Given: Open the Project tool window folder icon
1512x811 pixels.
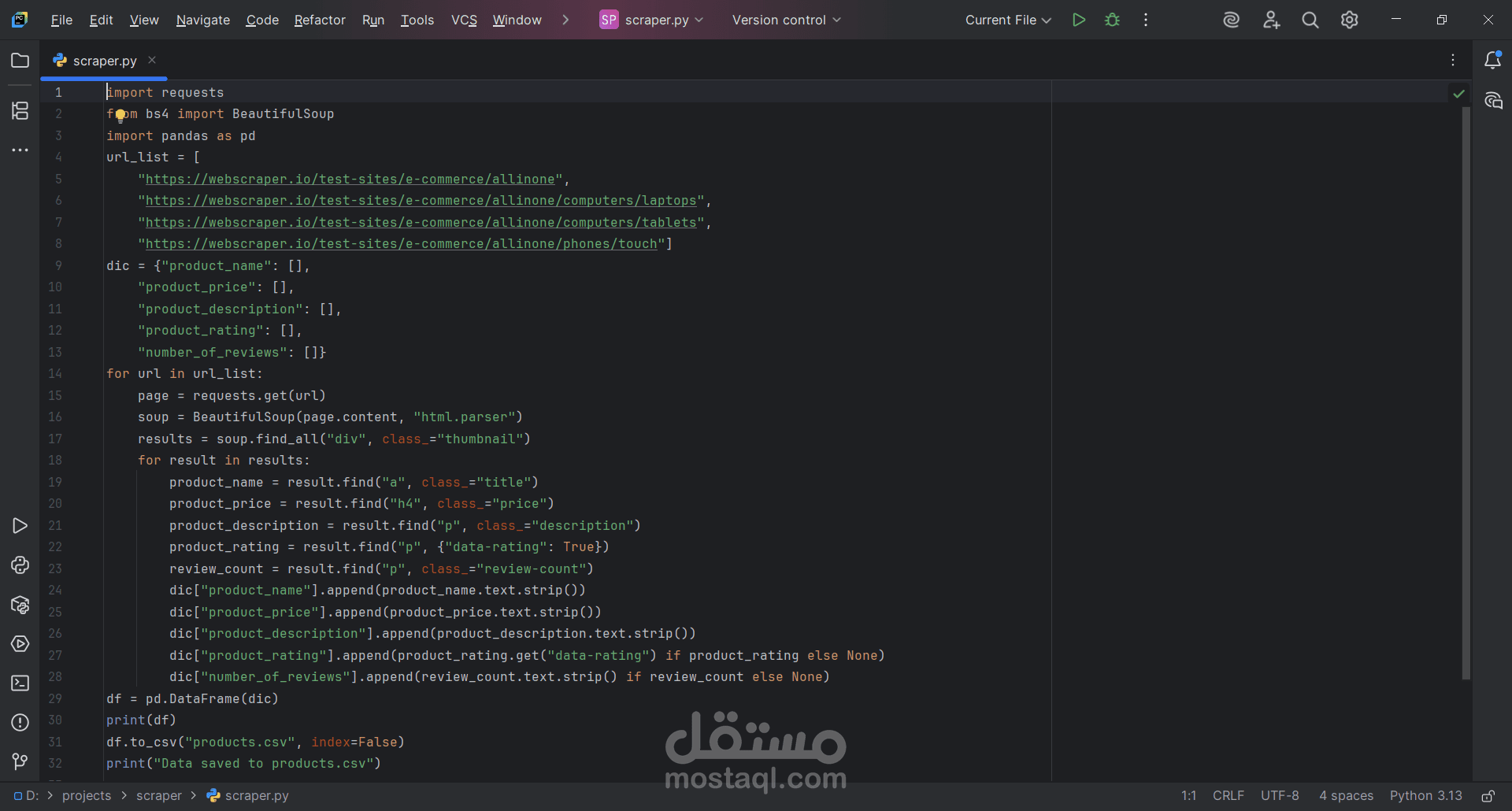Looking at the screenshot, I should pos(20,61).
